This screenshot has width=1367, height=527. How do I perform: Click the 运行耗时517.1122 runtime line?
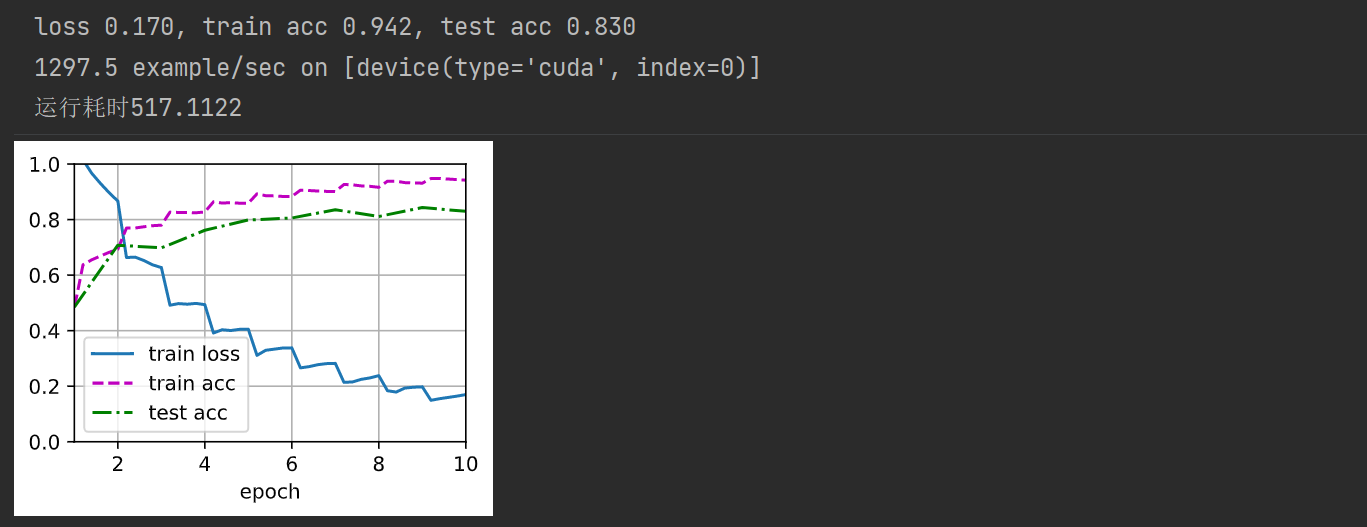click(x=138, y=108)
